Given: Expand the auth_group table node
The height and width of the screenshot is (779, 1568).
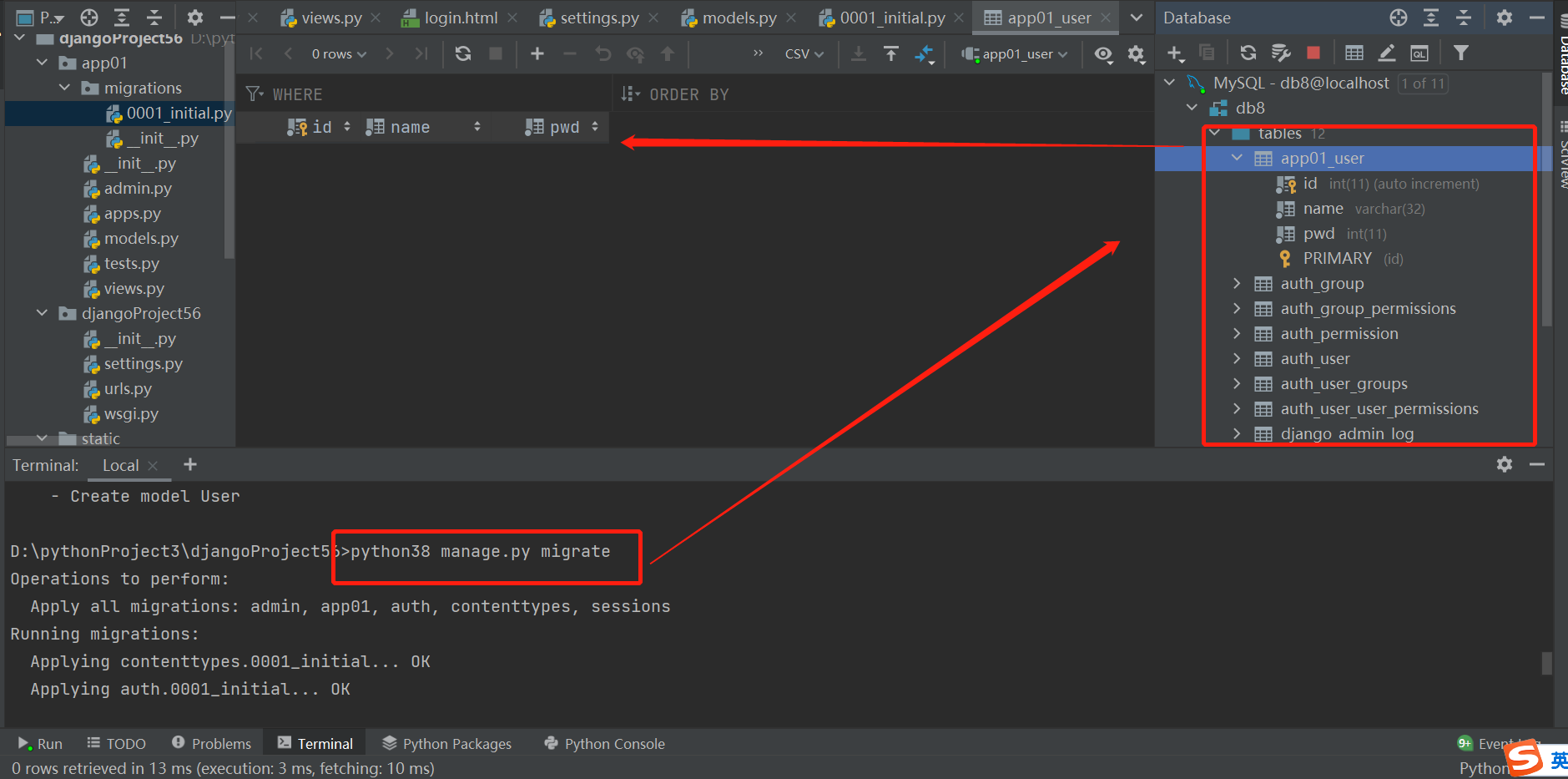Looking at the screenshot, I should (1237, 284).
